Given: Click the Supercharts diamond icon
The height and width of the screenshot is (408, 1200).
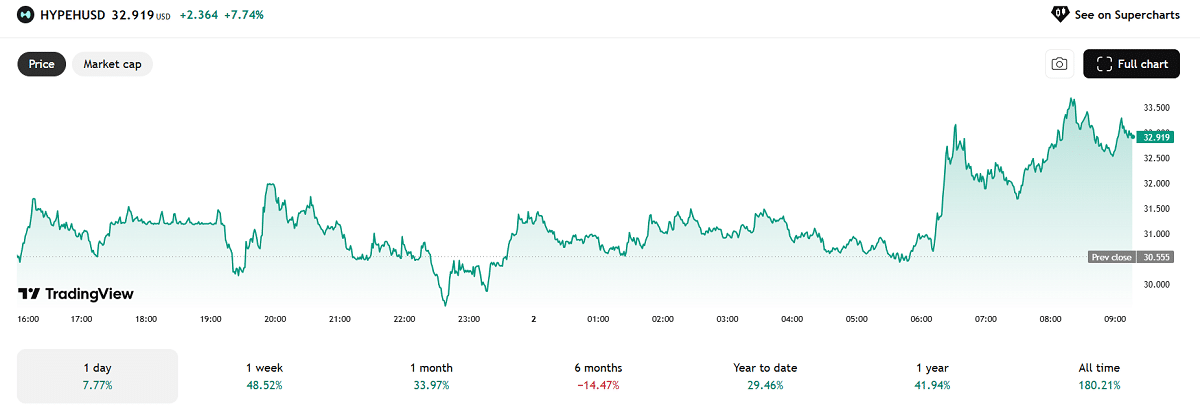Looking at the screenshot, I should point(1059,14).
